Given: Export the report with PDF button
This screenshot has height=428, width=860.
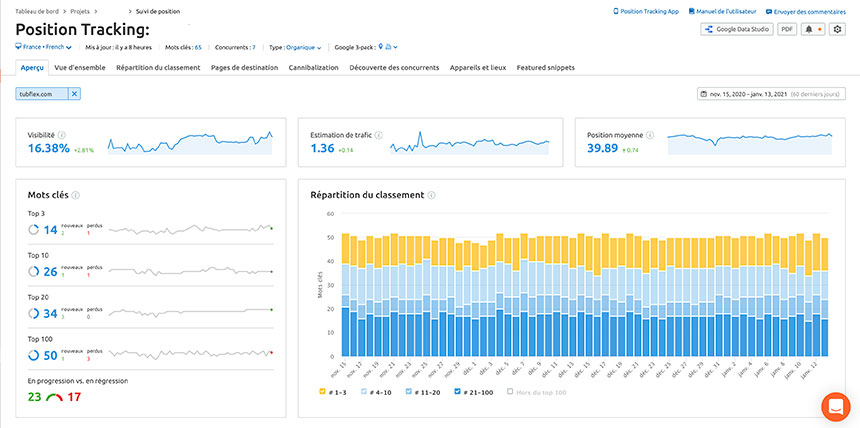Looking at the screenshot, I should point(787,29).
